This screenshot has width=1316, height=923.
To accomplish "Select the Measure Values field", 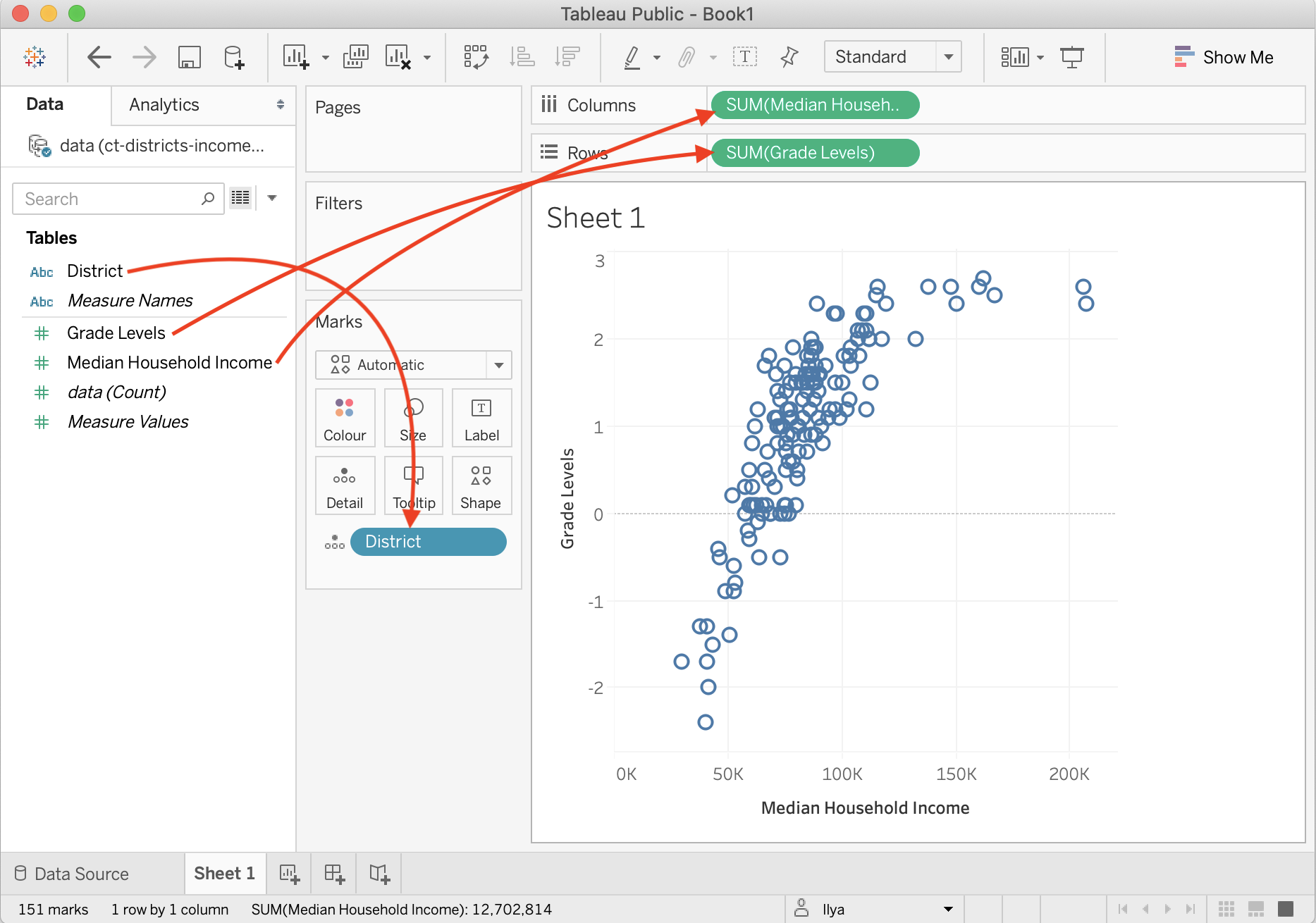I will (128, 422).
